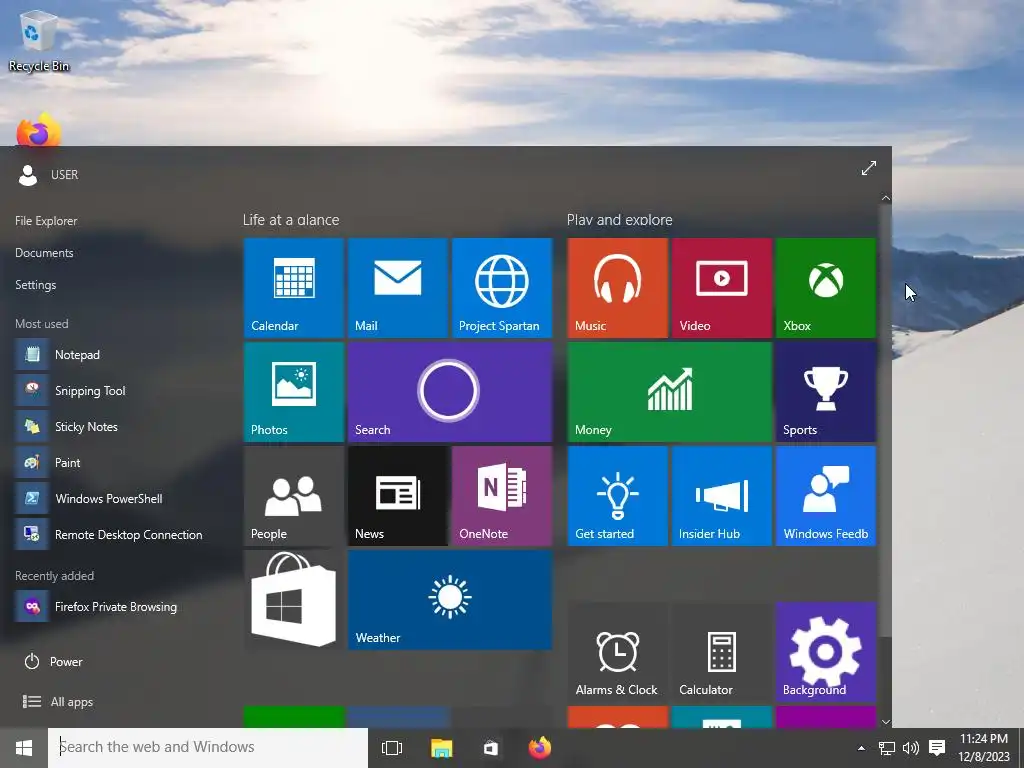Viewport: 1024px width, 768px height.
Task: Click the Start menu scrollbar thumb
Action: 886,420
